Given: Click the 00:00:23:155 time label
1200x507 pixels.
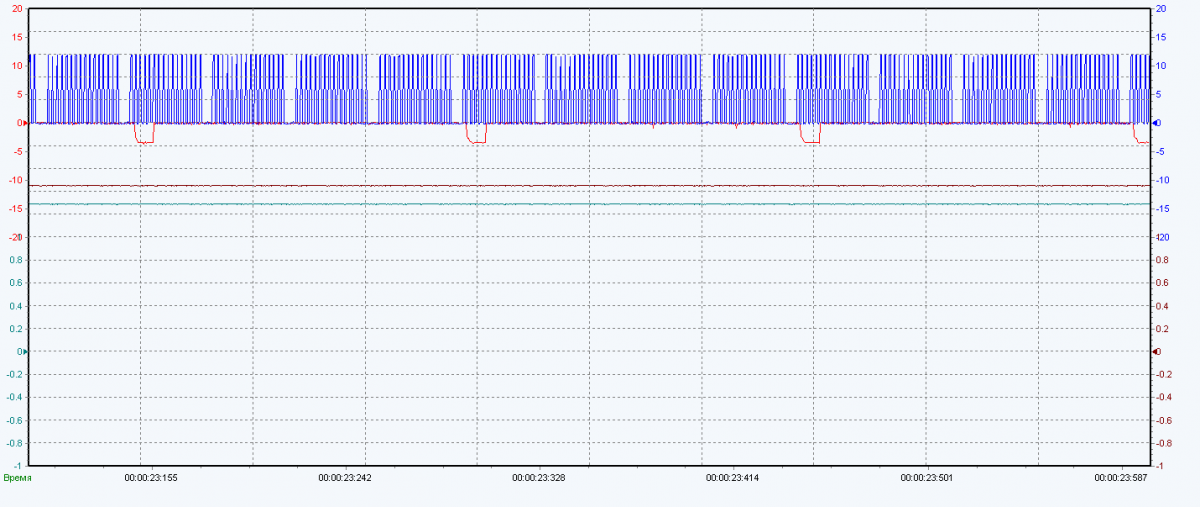Looking at the screenshot, I should 151,478.
